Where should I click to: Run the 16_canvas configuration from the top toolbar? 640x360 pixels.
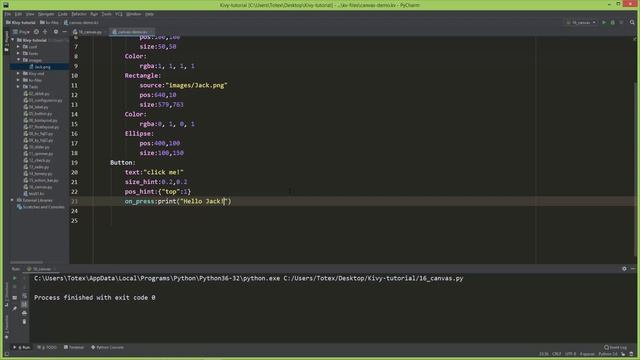[604, 22]
